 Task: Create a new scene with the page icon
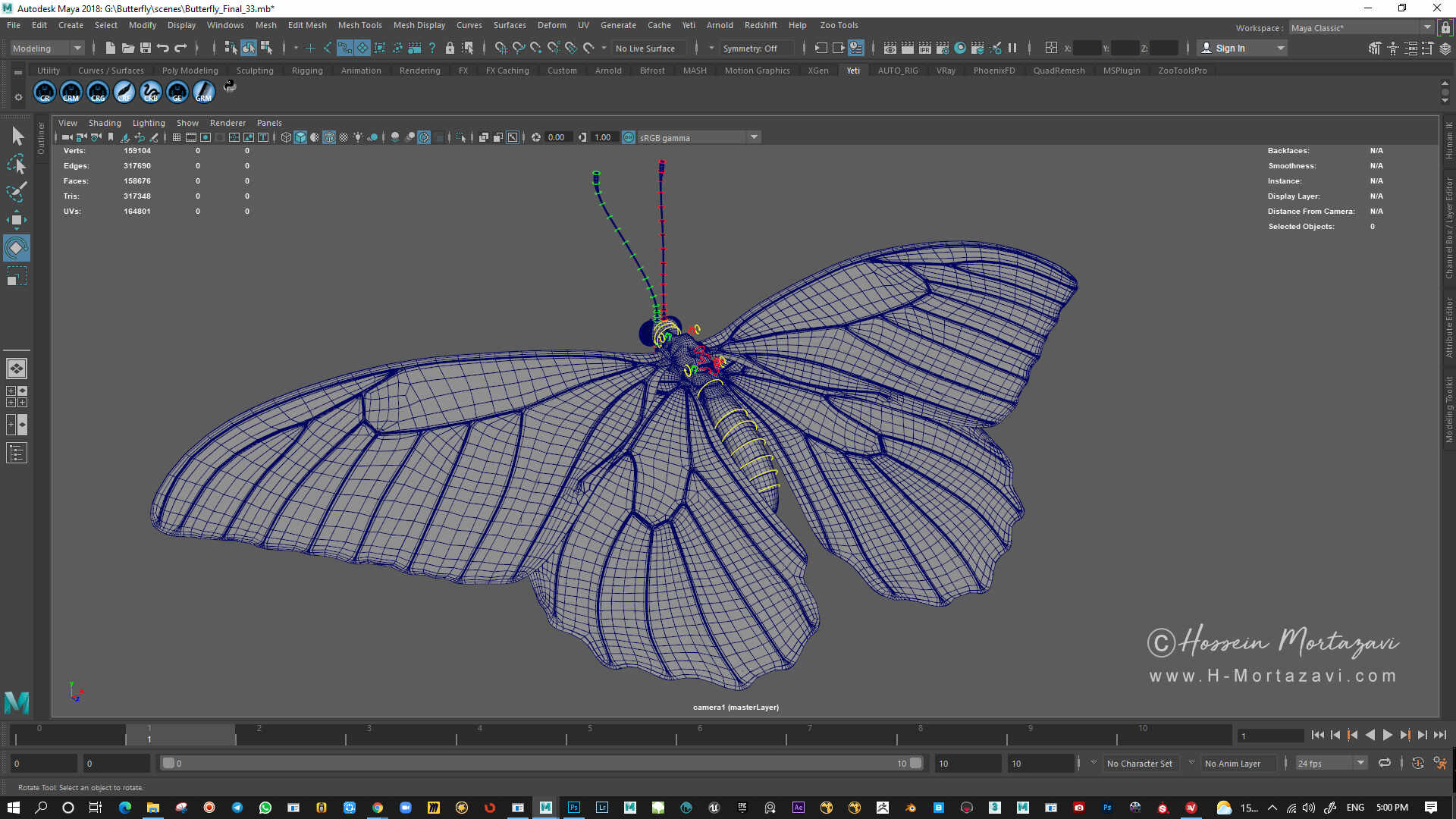(111, 48)
